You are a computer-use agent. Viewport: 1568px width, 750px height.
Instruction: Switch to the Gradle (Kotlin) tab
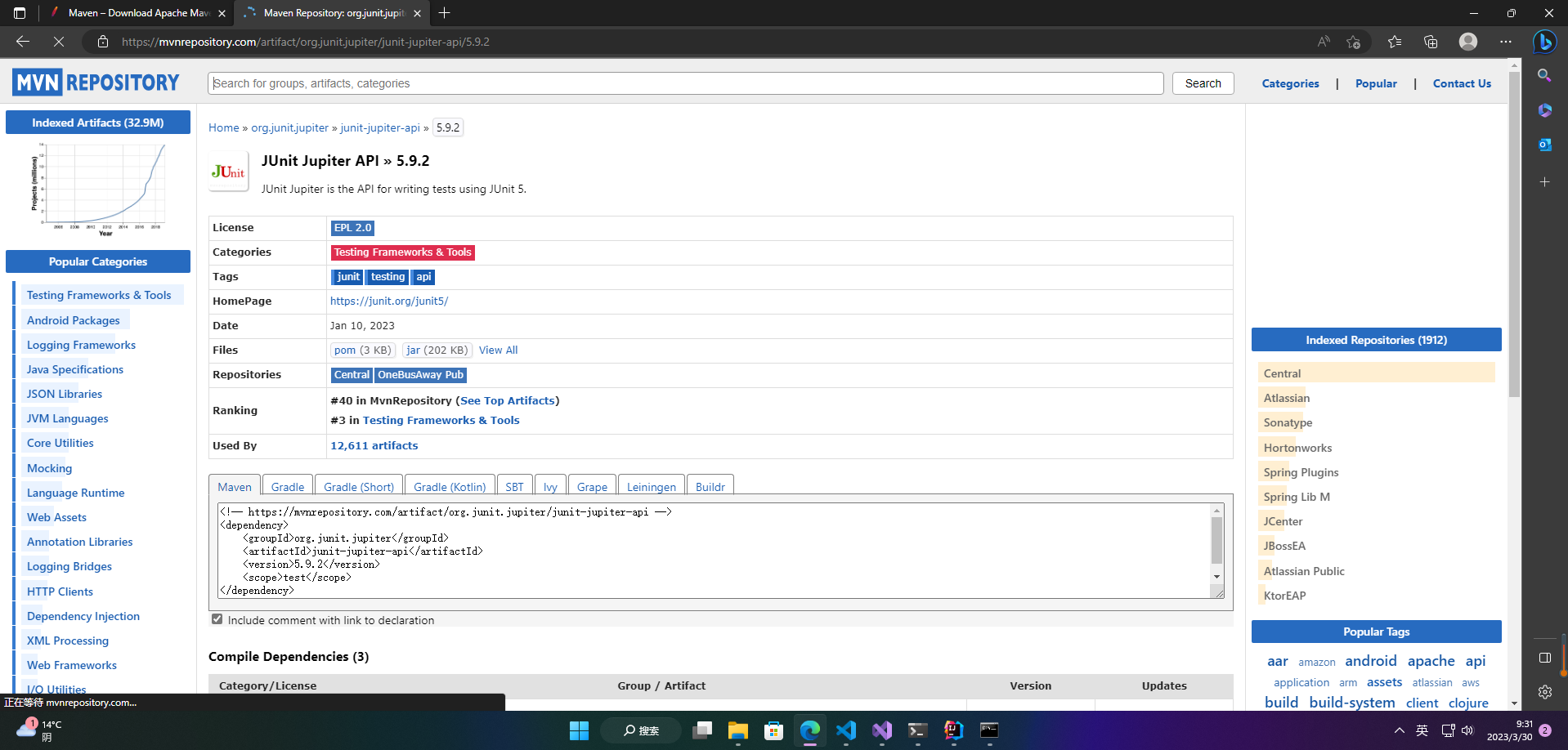coord(450,486)
